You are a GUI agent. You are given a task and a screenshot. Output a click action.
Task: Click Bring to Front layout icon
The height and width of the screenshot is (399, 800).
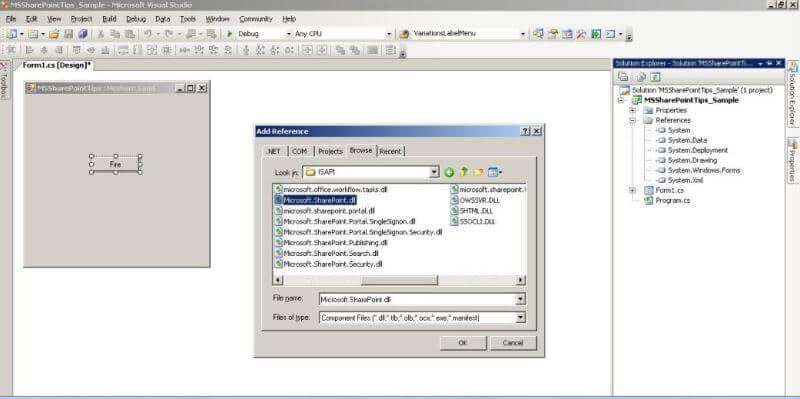[340, 50]
